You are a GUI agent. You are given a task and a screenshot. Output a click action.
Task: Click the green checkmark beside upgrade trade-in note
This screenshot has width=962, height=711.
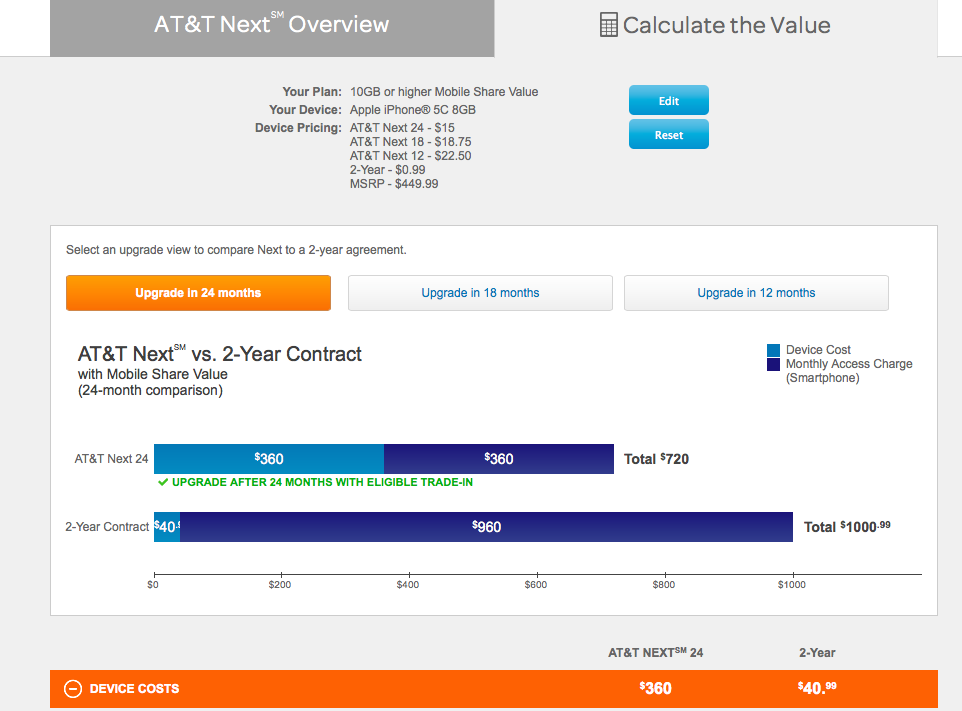pos(163,482)
